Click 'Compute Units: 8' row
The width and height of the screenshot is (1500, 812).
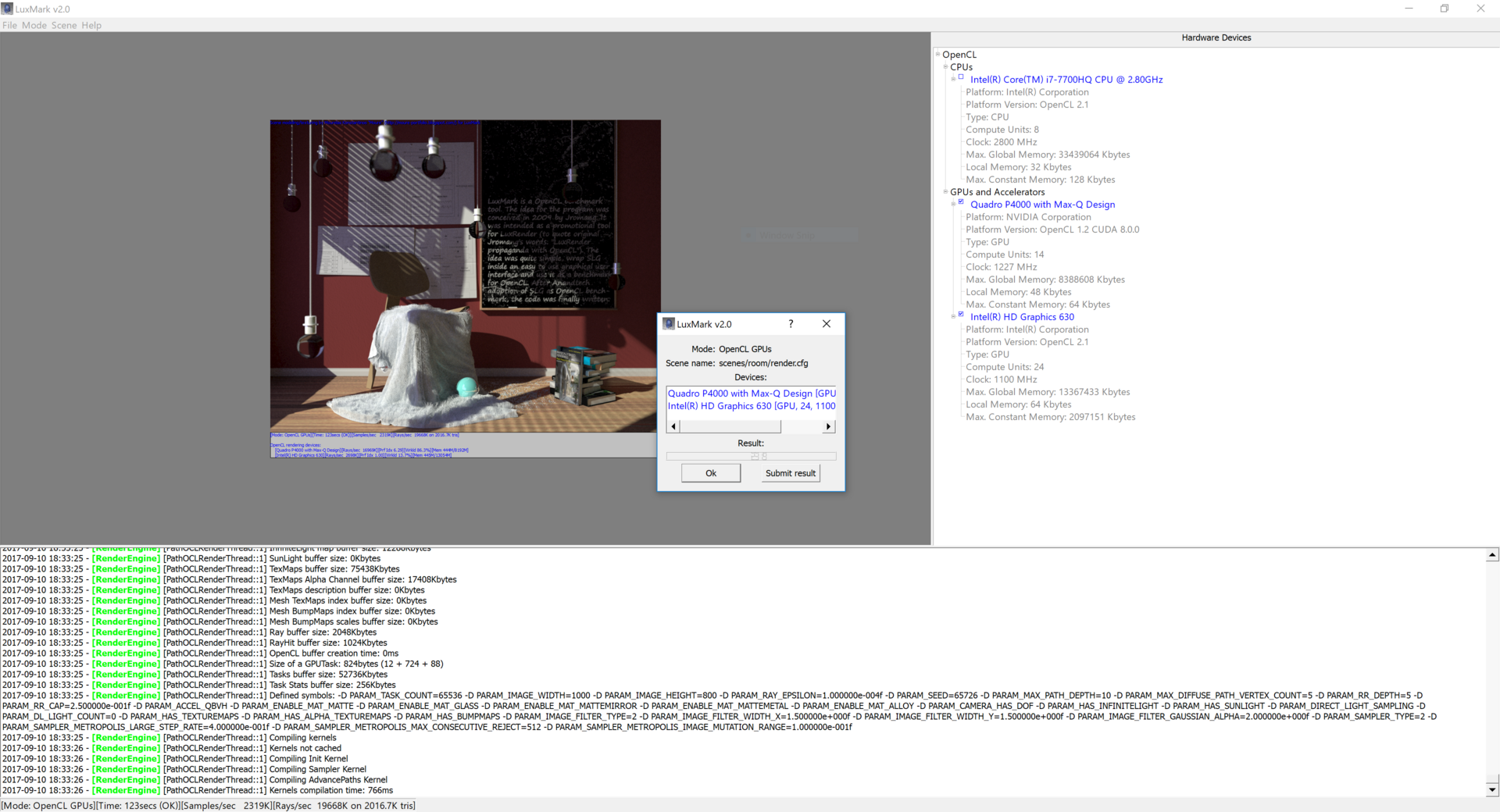click(1002, 130)
